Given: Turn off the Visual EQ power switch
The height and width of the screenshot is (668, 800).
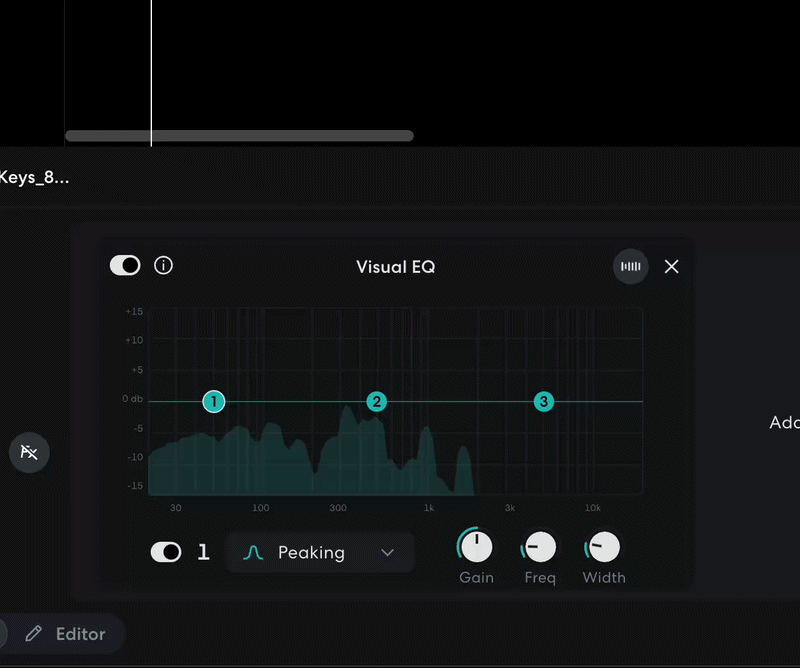Looking at the screenshot, I should click(x=125, y=265).
